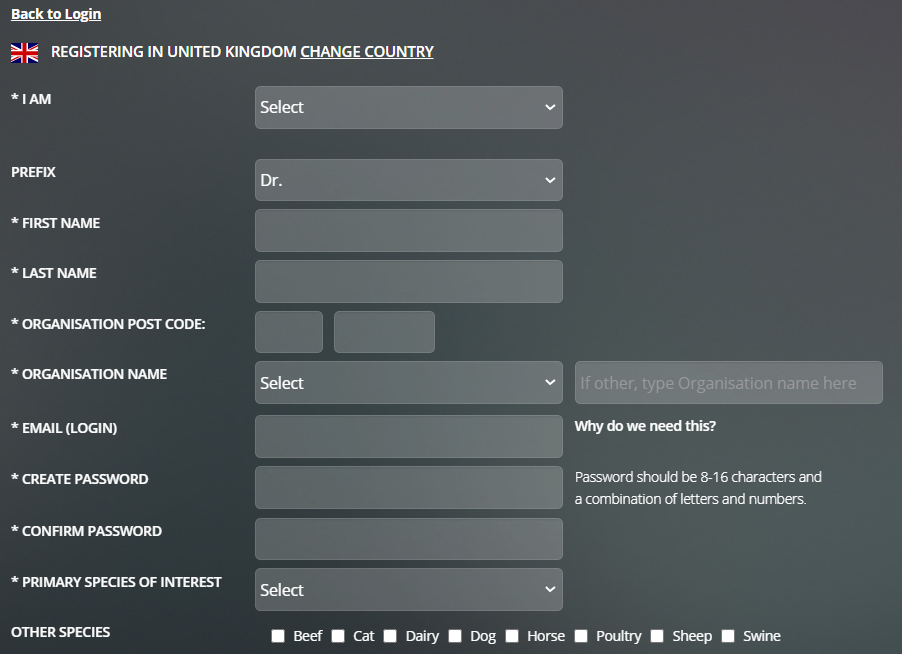Tick the Beef species checkbox
This screenshot has width=902, height=654.
pyautogui.click(x=278, y=636)
